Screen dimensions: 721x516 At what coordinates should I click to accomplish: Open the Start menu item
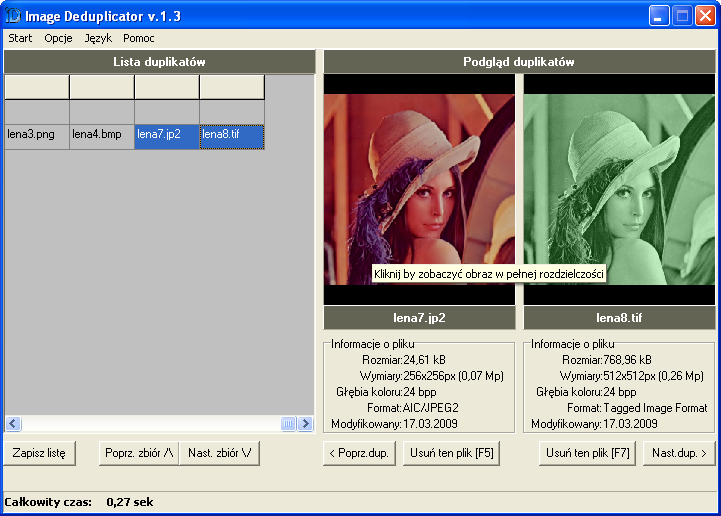(x=20, y=38)
